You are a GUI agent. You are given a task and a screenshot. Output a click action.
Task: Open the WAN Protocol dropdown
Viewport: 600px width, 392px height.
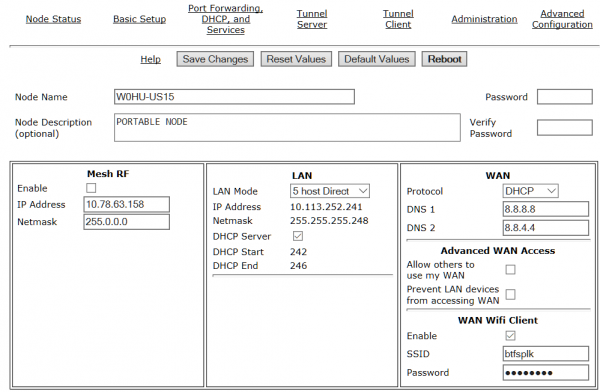point(530,191)
